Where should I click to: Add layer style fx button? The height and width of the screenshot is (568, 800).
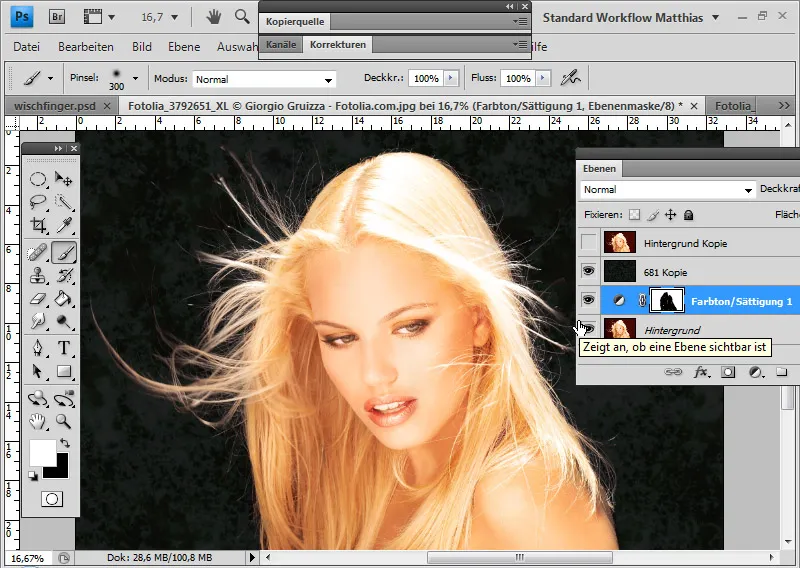702,372
